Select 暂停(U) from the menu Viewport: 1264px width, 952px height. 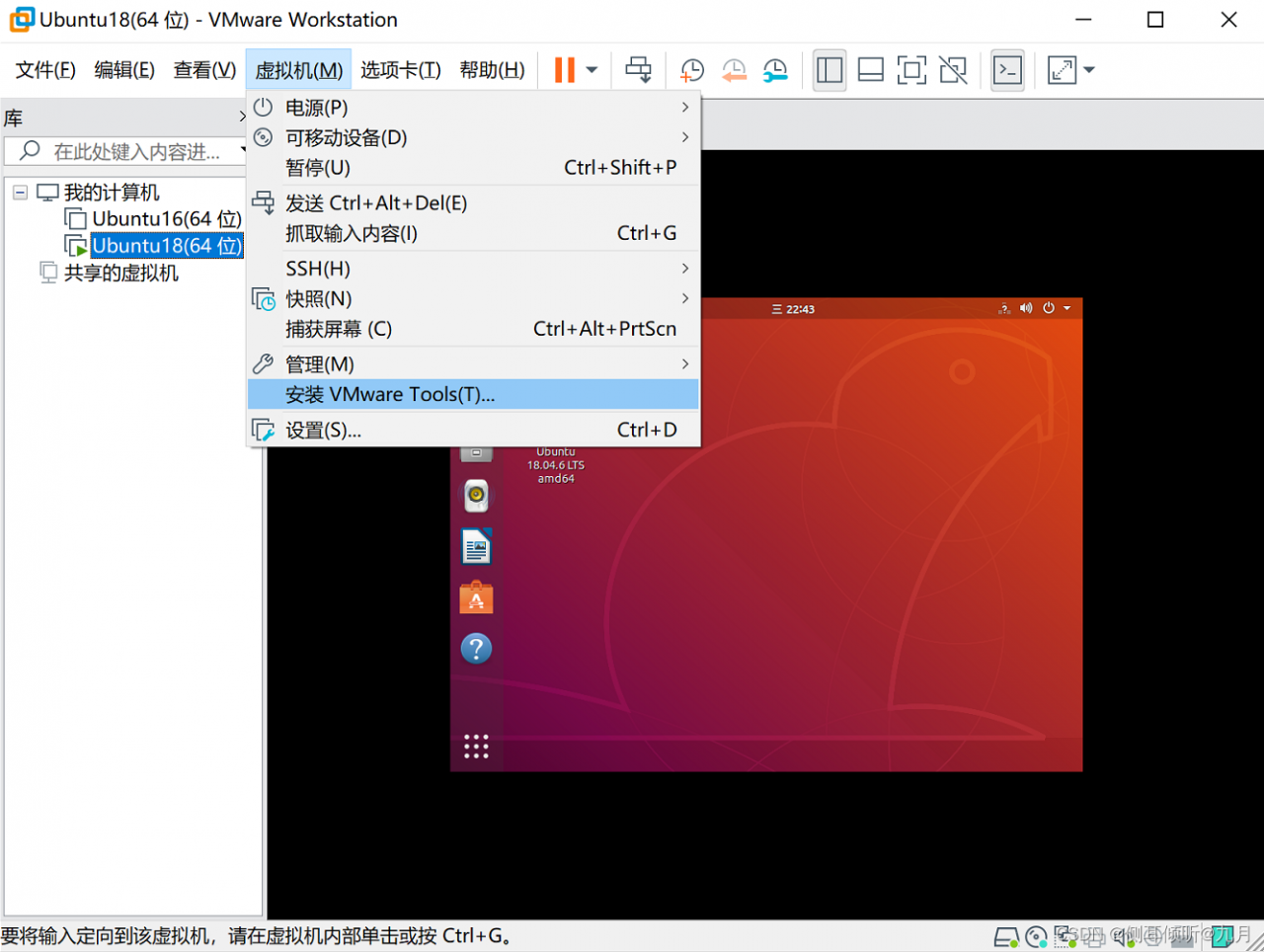[473, 168]
